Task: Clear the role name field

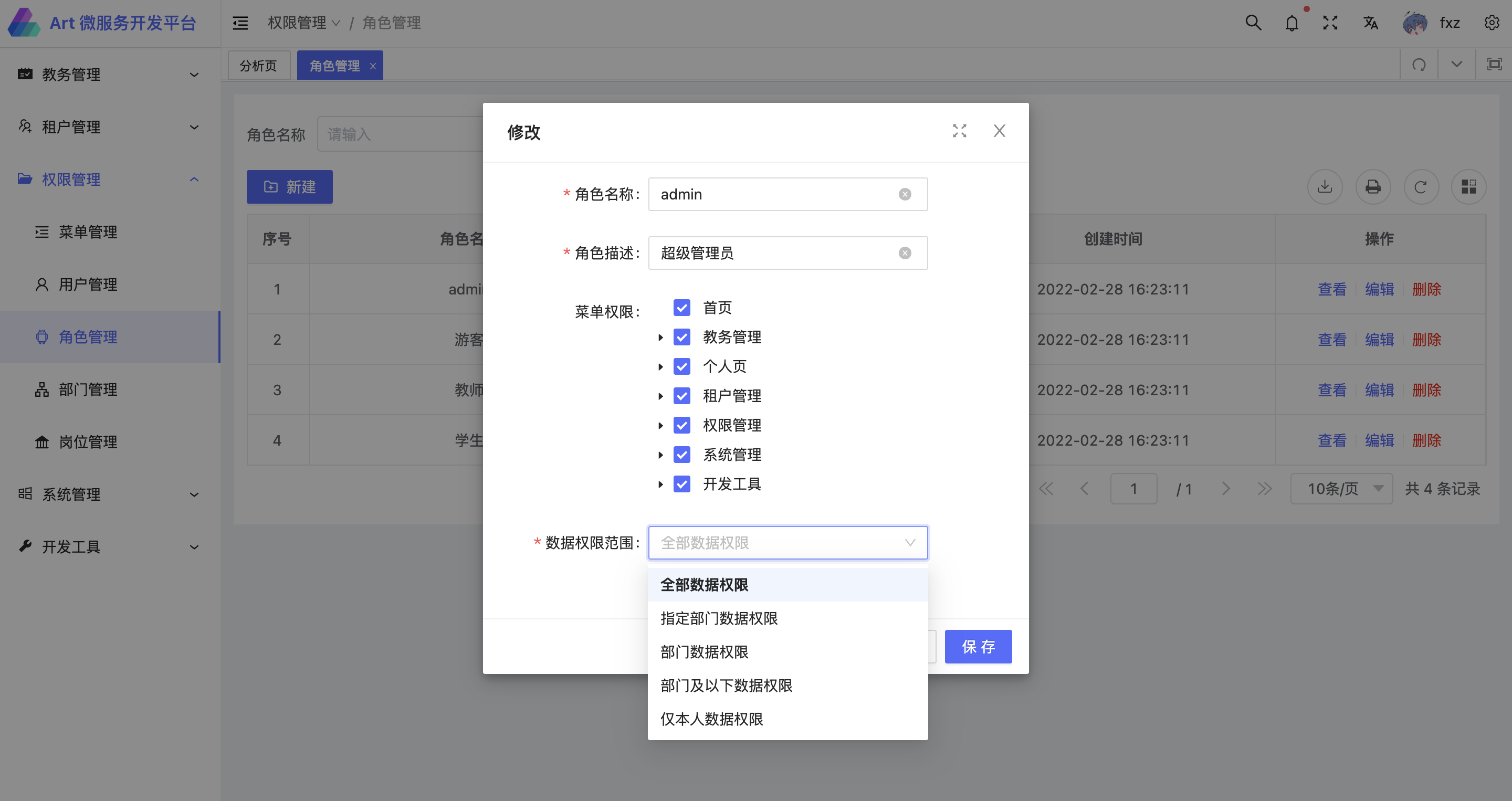Action: click(905, 194)
